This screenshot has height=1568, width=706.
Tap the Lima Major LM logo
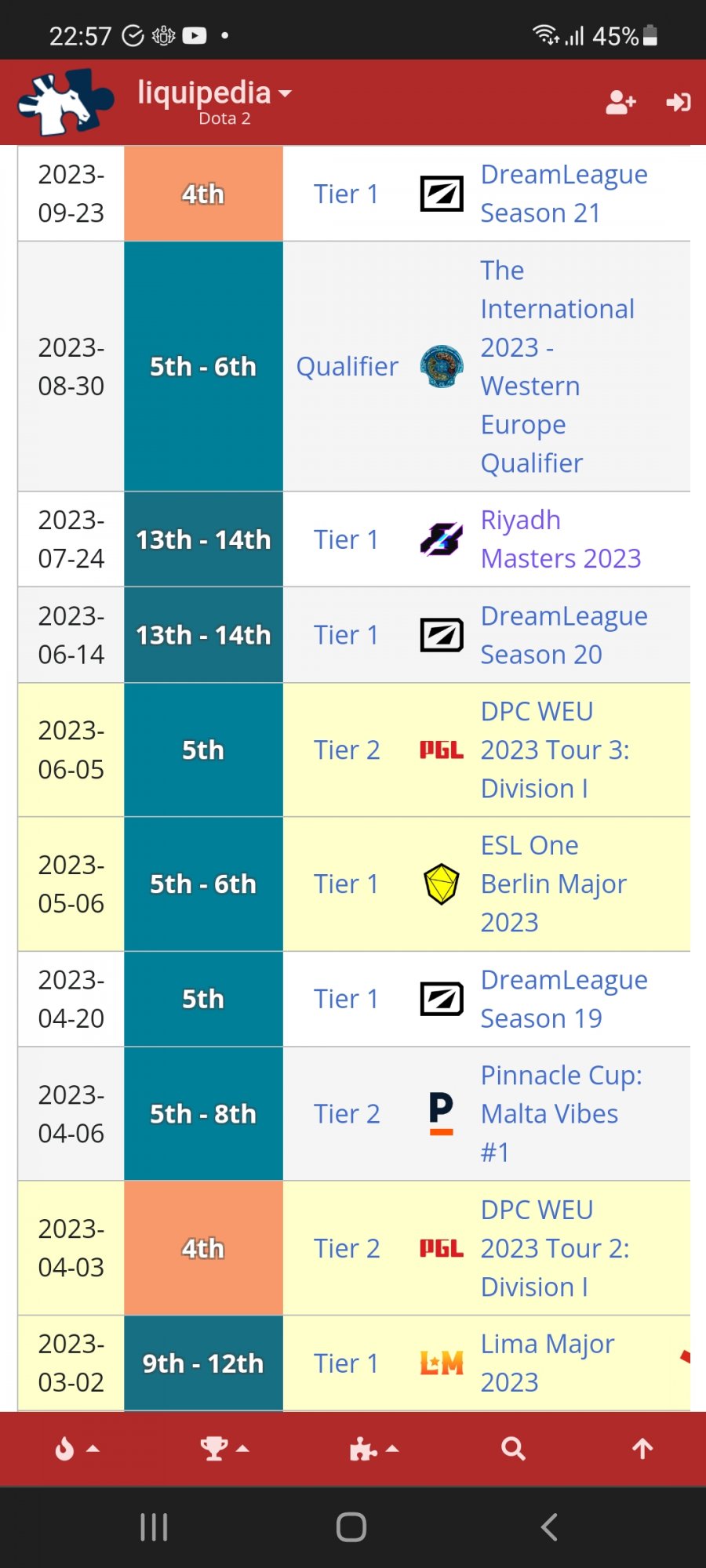click(442, 1363)
